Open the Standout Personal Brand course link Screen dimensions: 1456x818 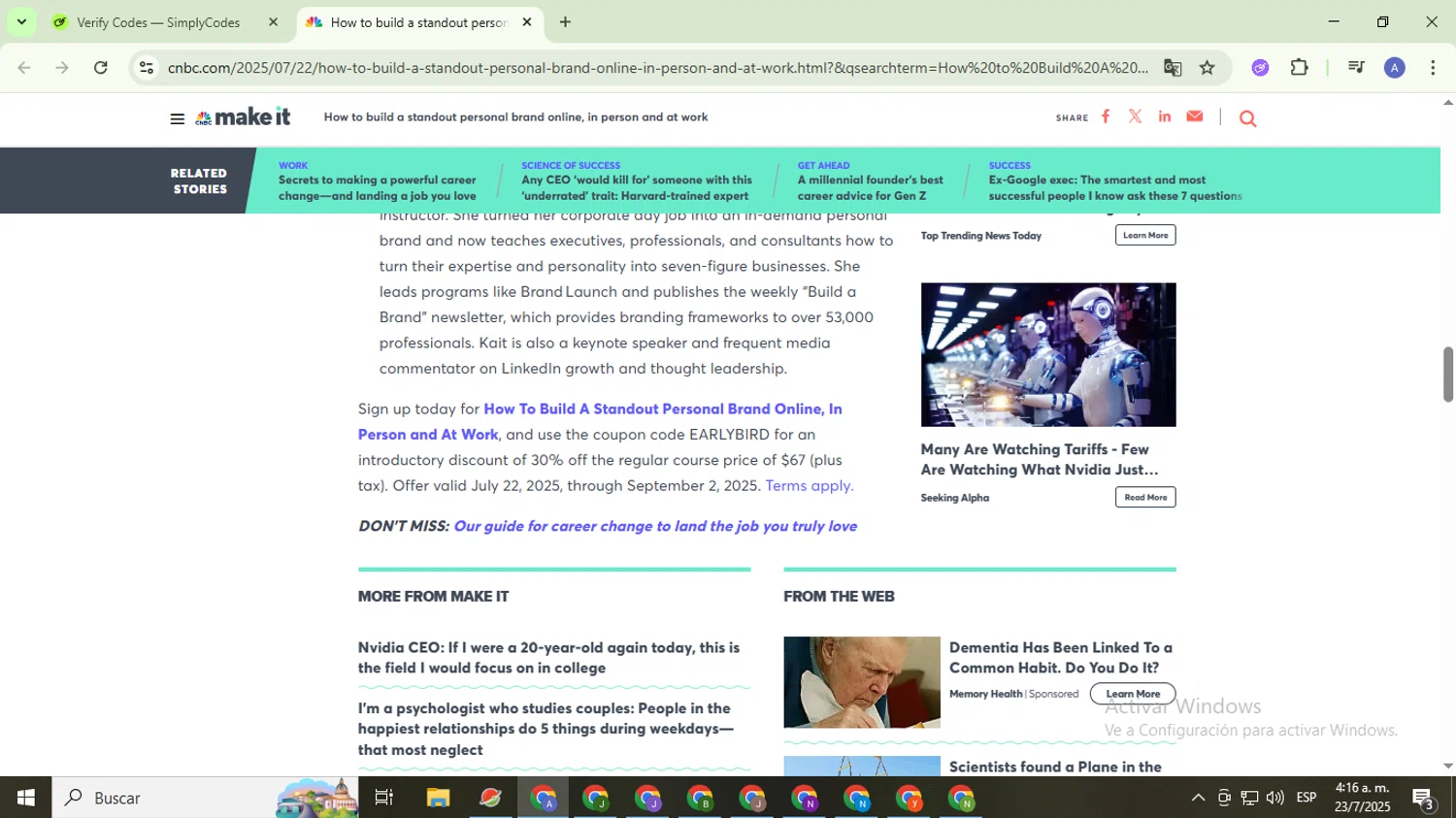(x=600, y=421)
